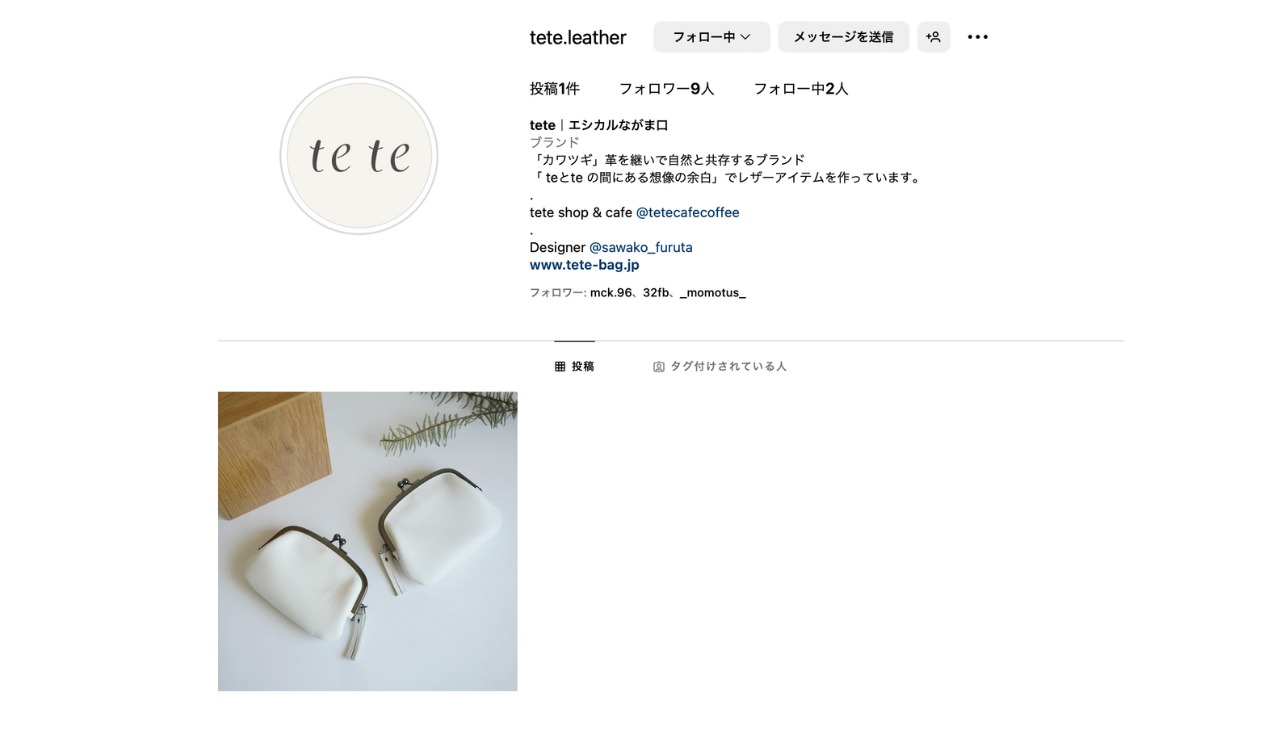The height and width of the screenshot is (730, 1270).
Task: Visit the www.tete-bag.jp website link
Action: coord(584,265)
